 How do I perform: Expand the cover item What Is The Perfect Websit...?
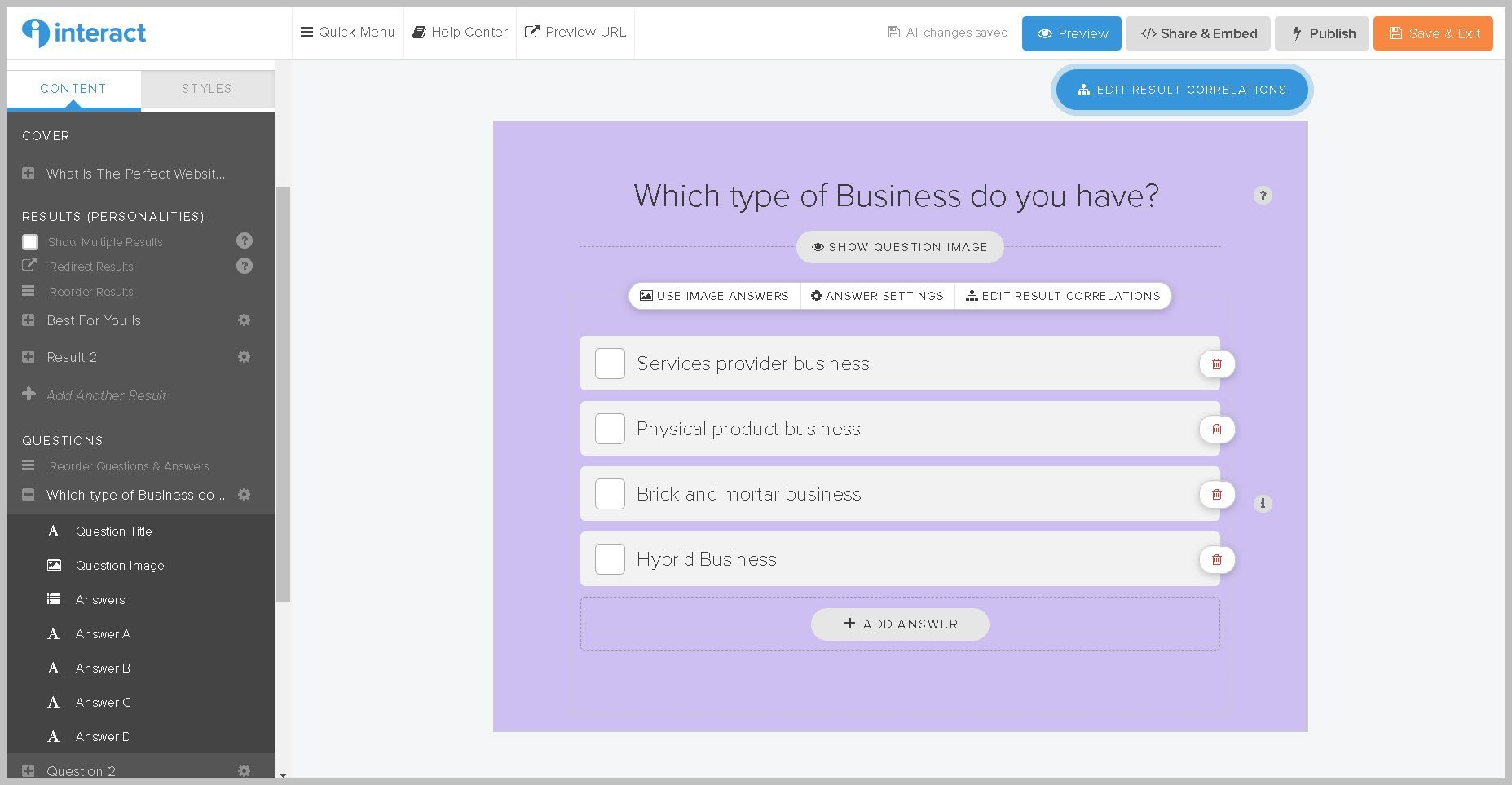tap(29, 174)
